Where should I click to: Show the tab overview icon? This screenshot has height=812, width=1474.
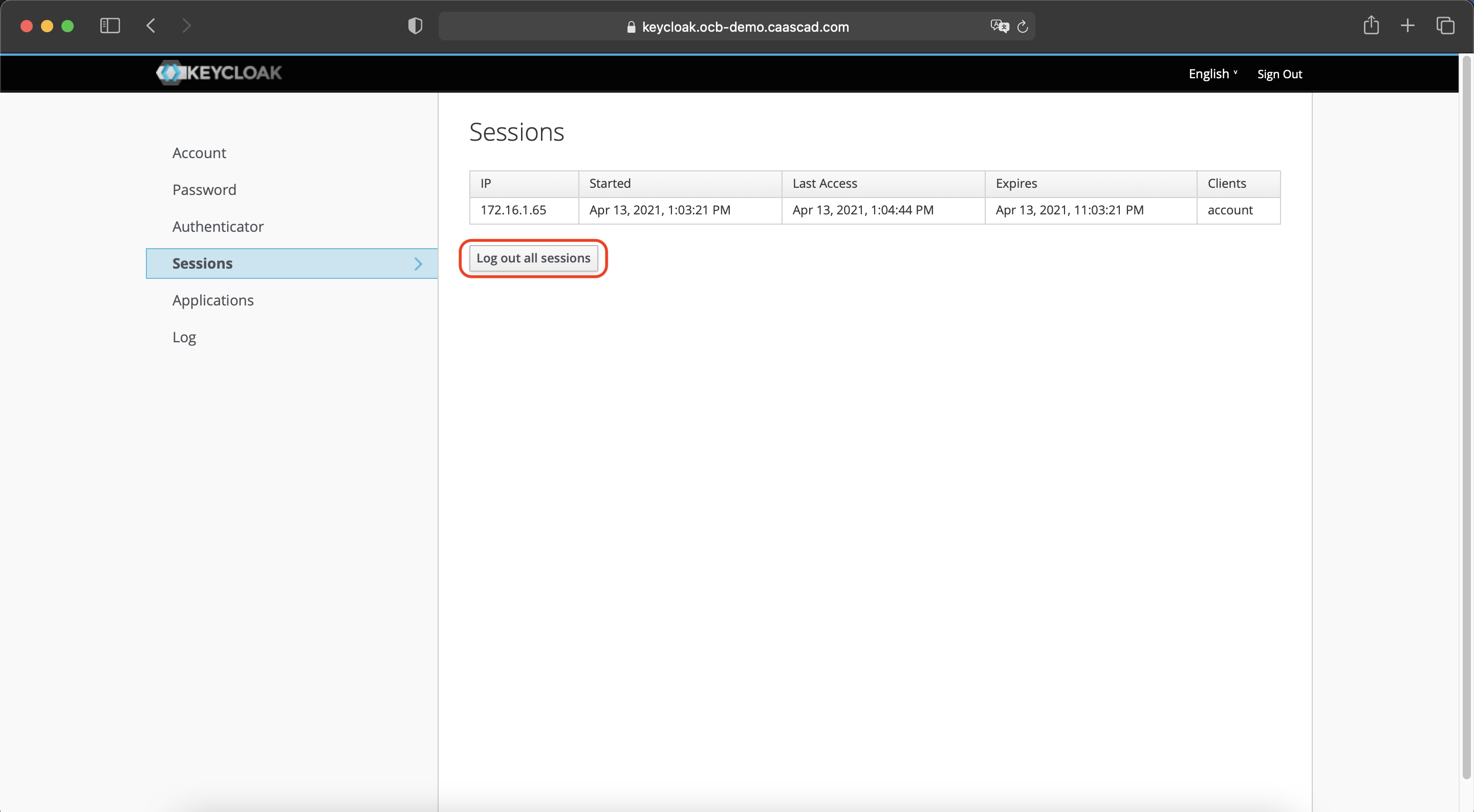coord(1445,26)
